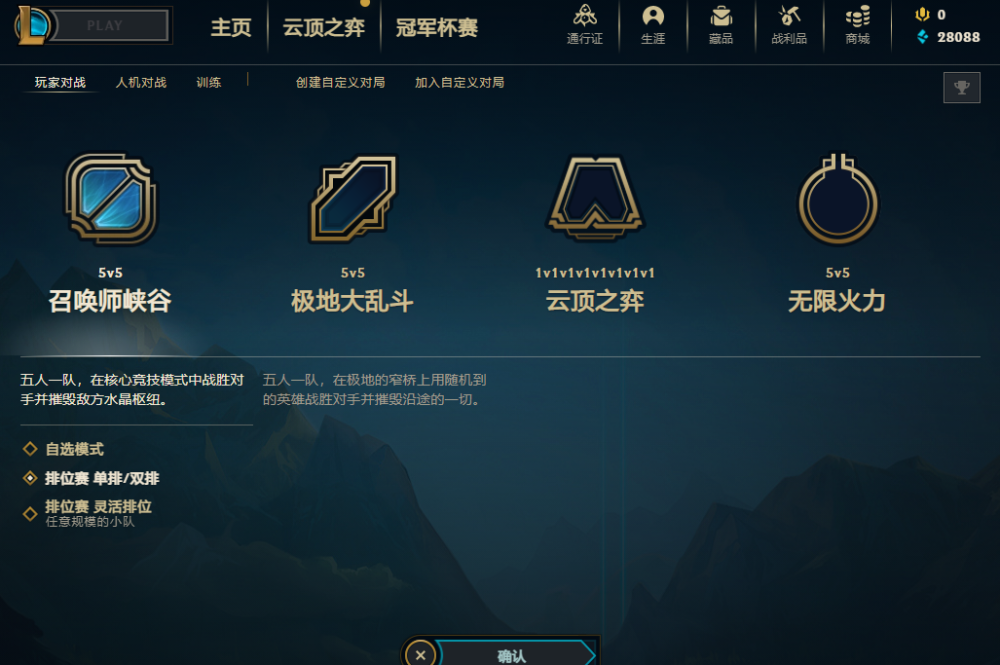Open the 主页 home menu
The height and width of the screenshot is (665, 1000).
(231, 27)
